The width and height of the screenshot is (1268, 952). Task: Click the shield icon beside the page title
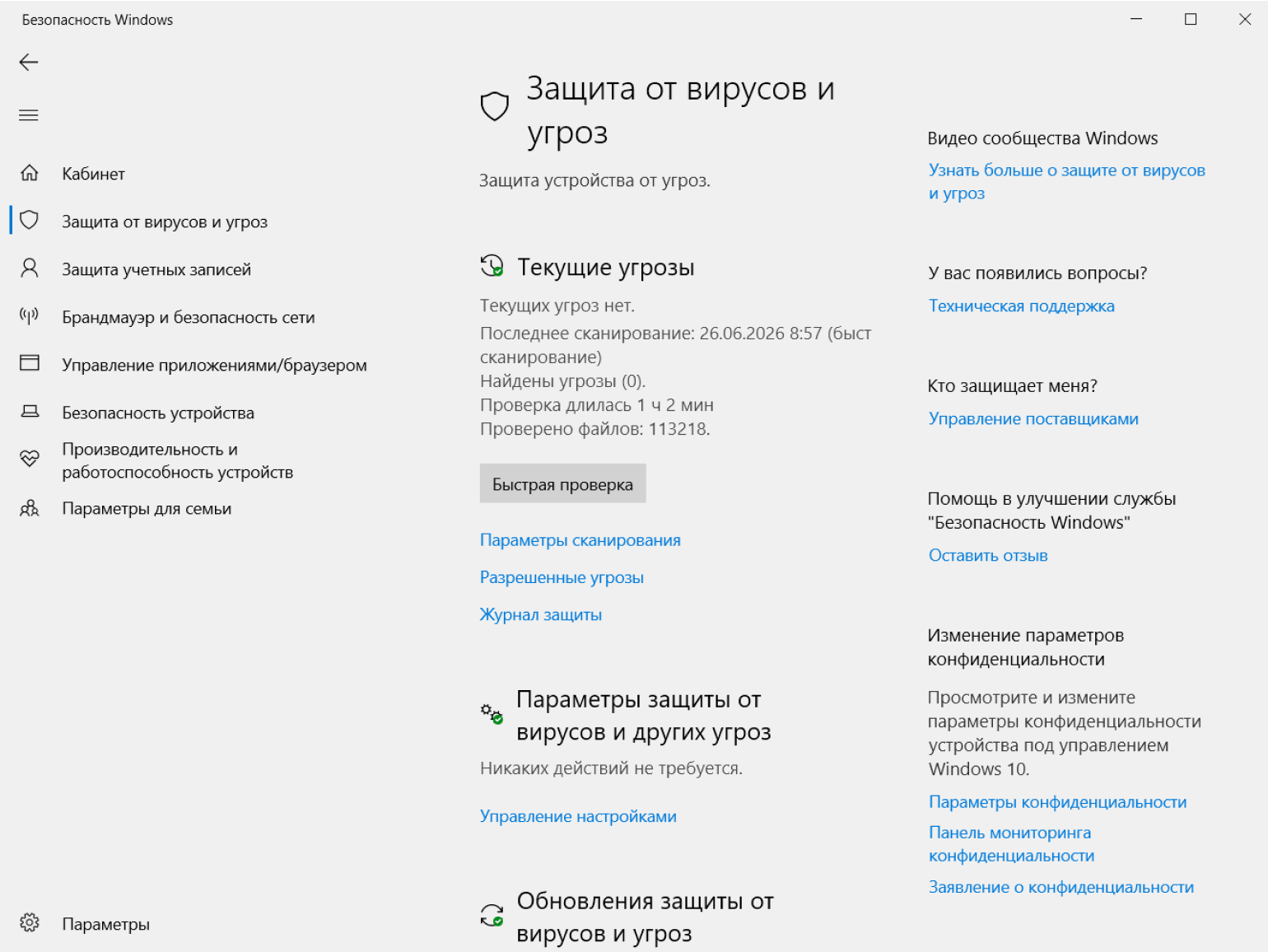coord(495,106)
